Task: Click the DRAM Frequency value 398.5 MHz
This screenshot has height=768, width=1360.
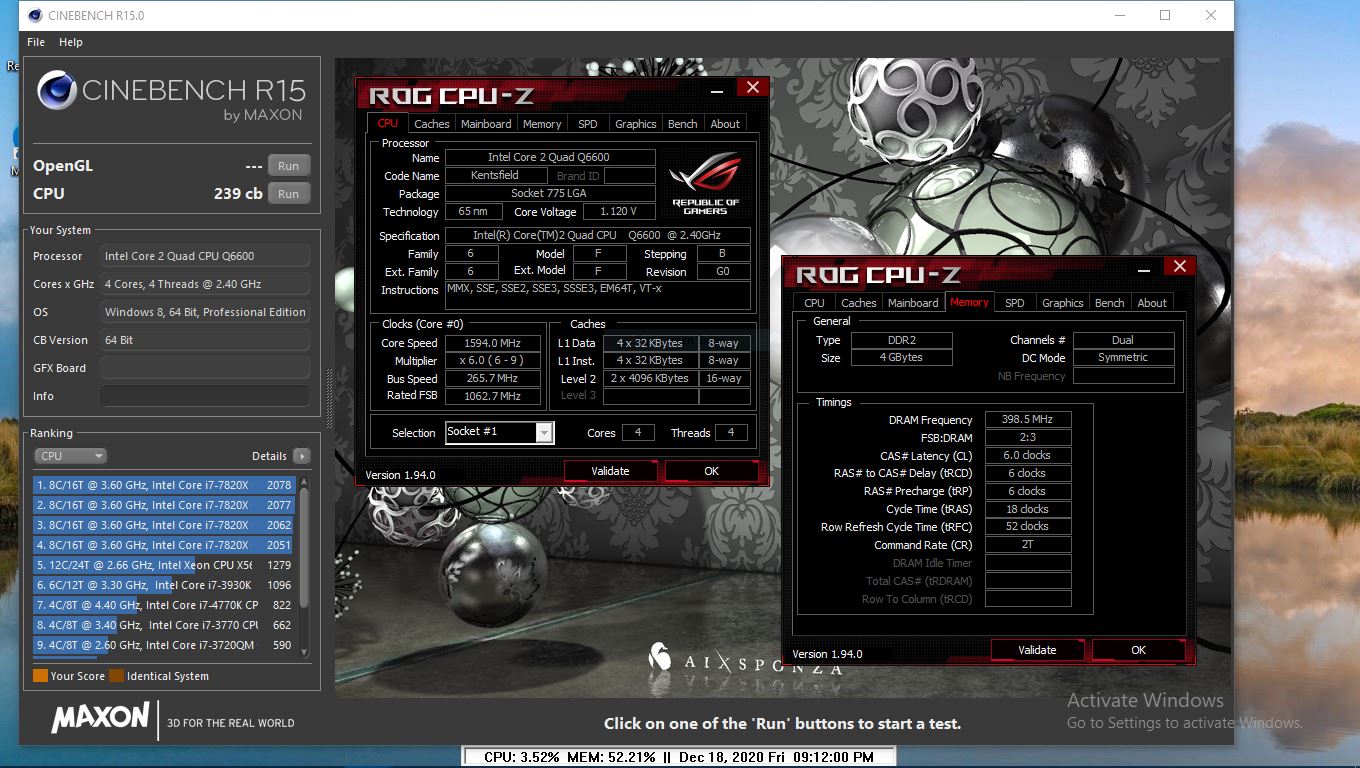Action: (1028, 420)
